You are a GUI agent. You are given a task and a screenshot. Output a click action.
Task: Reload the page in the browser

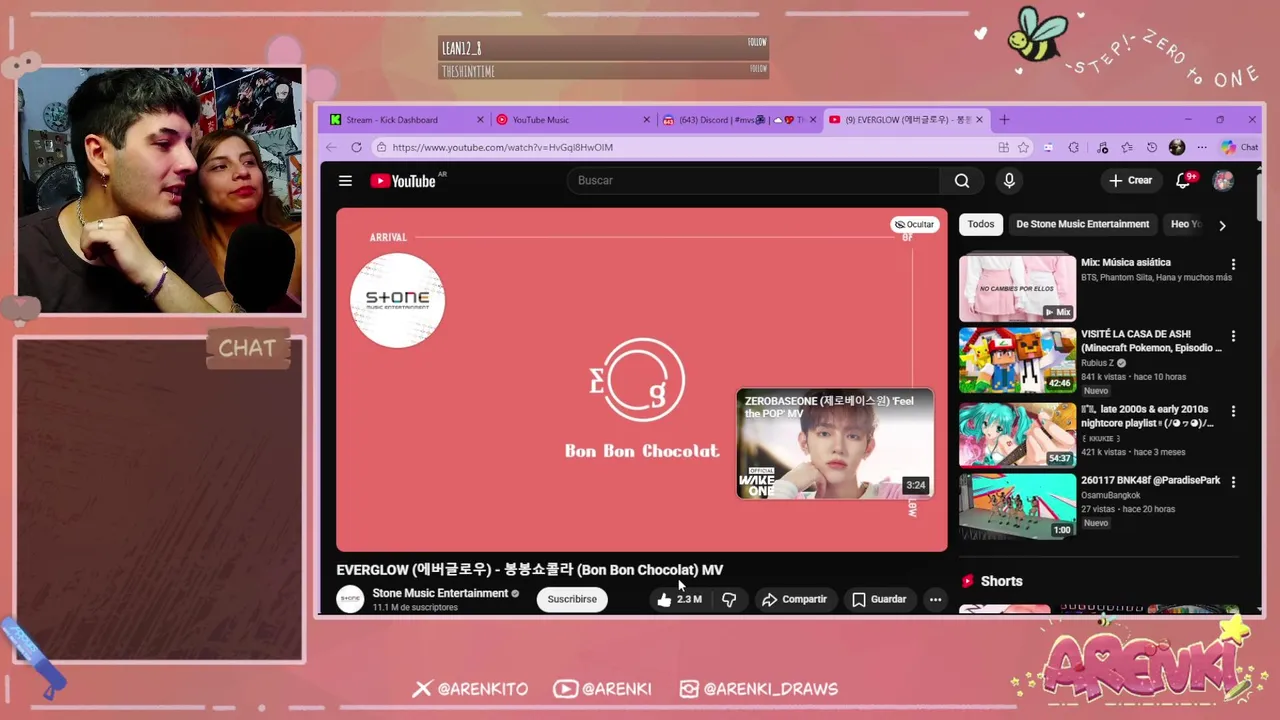click(x=356, y=147)
